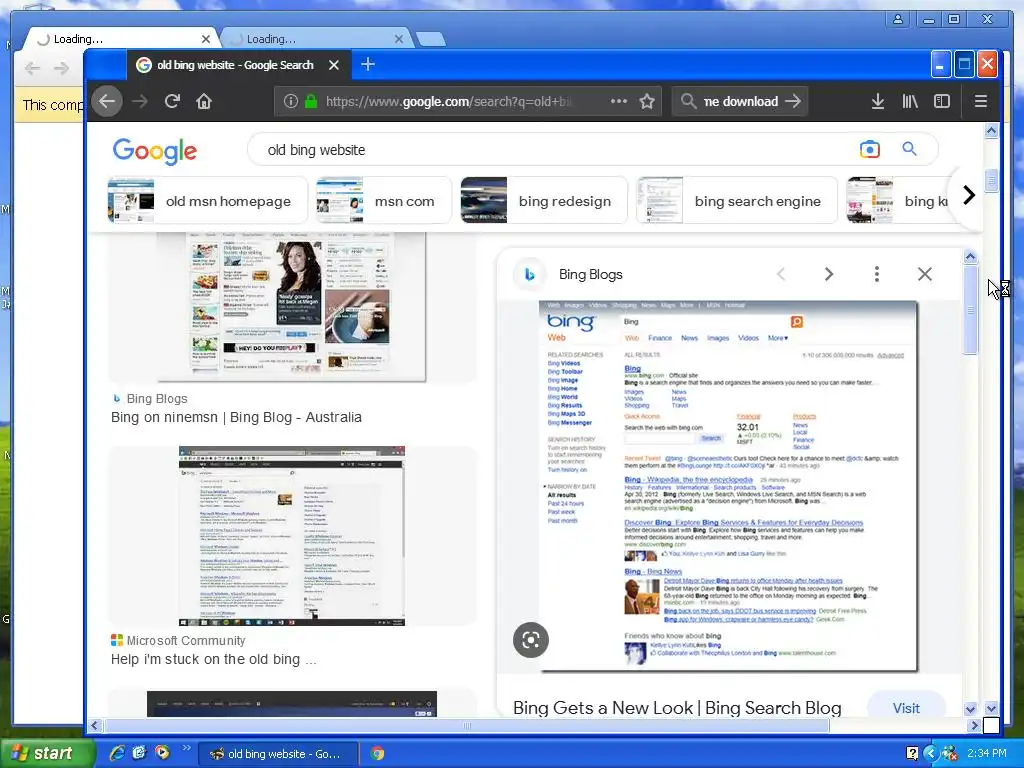Show more suggestion chips with right chevron
The width and height of the screenshot is (1024, 768).
point(969,195)
